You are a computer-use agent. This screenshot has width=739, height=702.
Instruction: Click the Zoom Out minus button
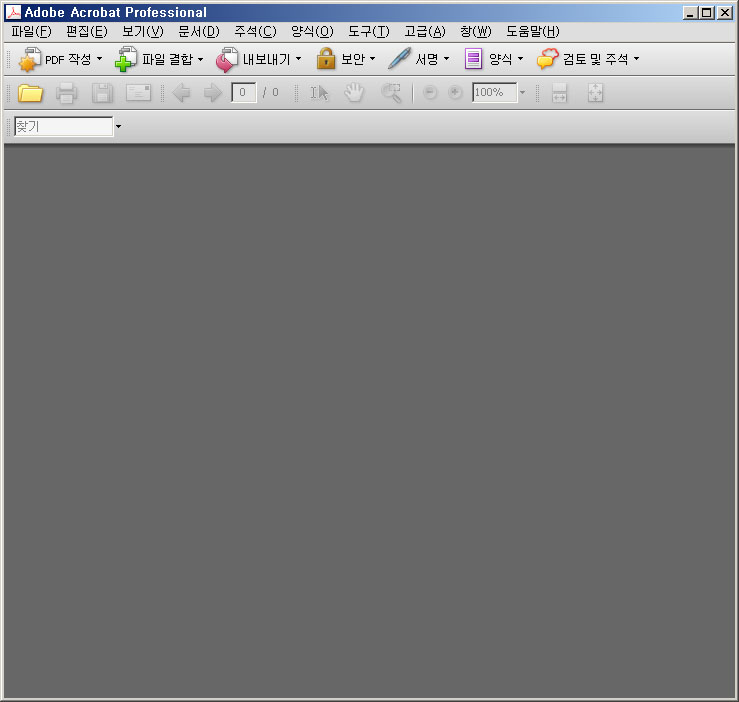[429, 92]
